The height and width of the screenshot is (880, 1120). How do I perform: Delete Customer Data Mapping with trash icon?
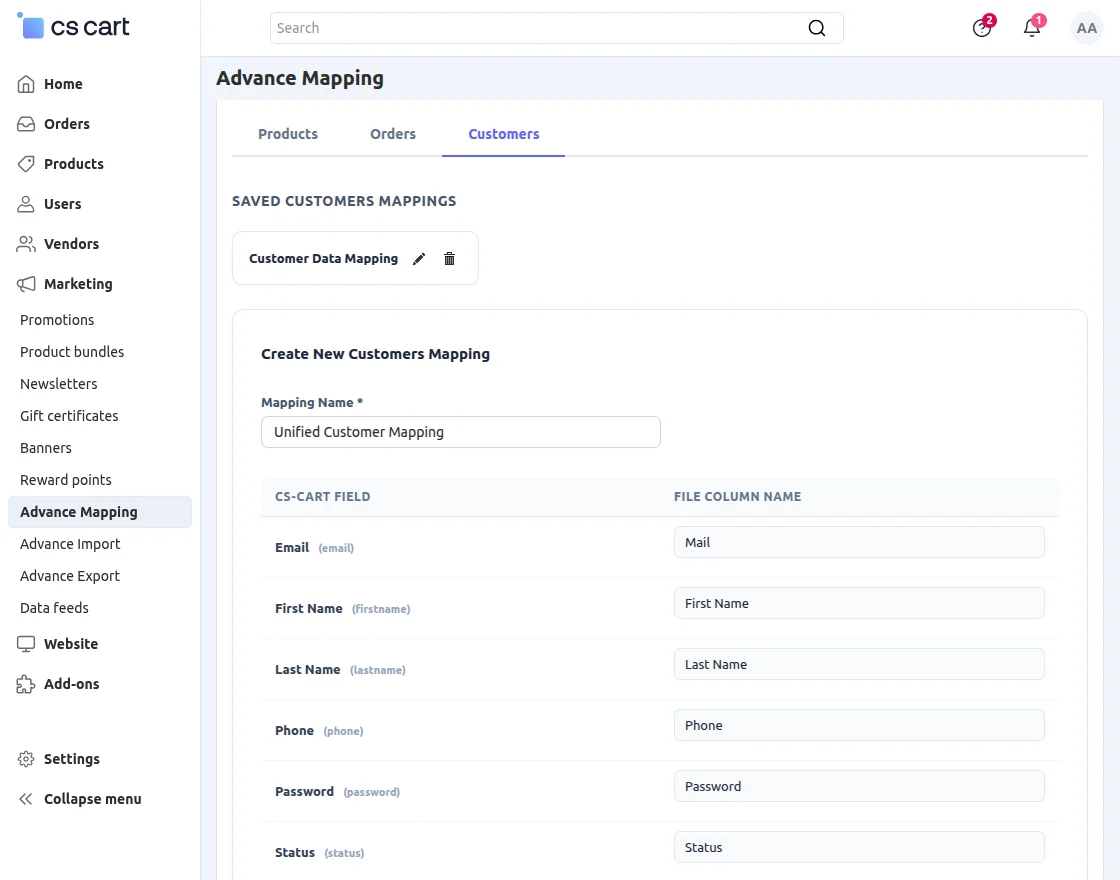tap(449, 259)
